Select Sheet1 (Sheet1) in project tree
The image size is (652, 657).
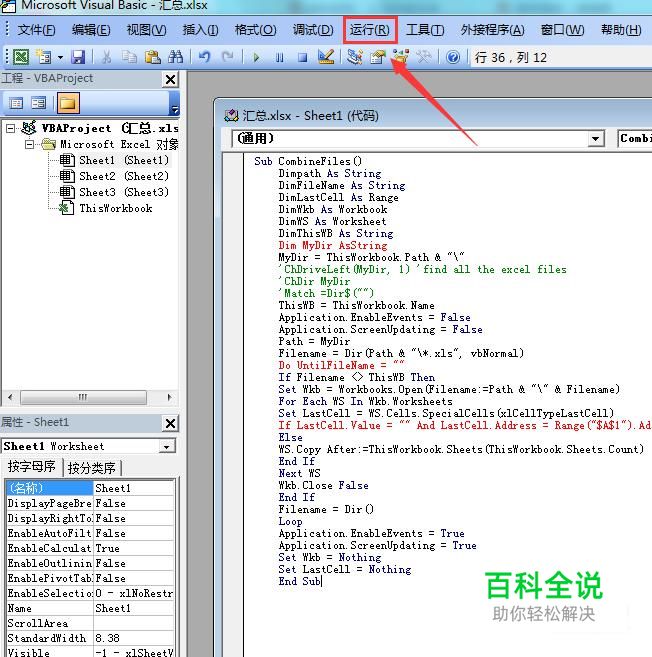124,160
